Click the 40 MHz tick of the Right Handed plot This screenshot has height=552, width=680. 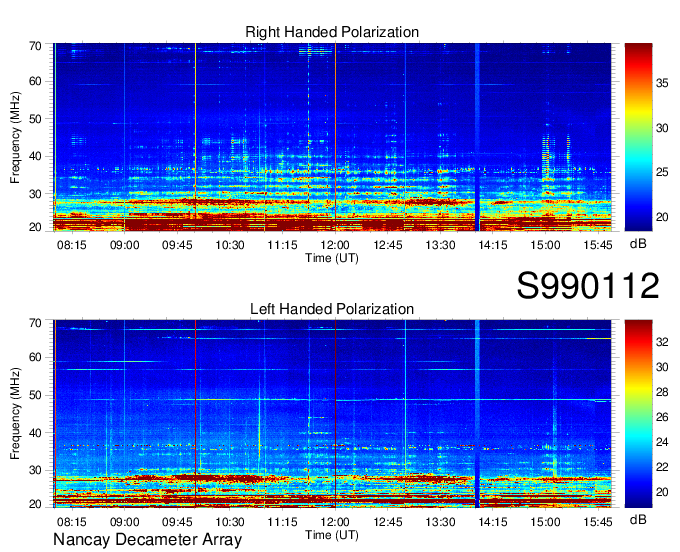click(x=35, y=156)
